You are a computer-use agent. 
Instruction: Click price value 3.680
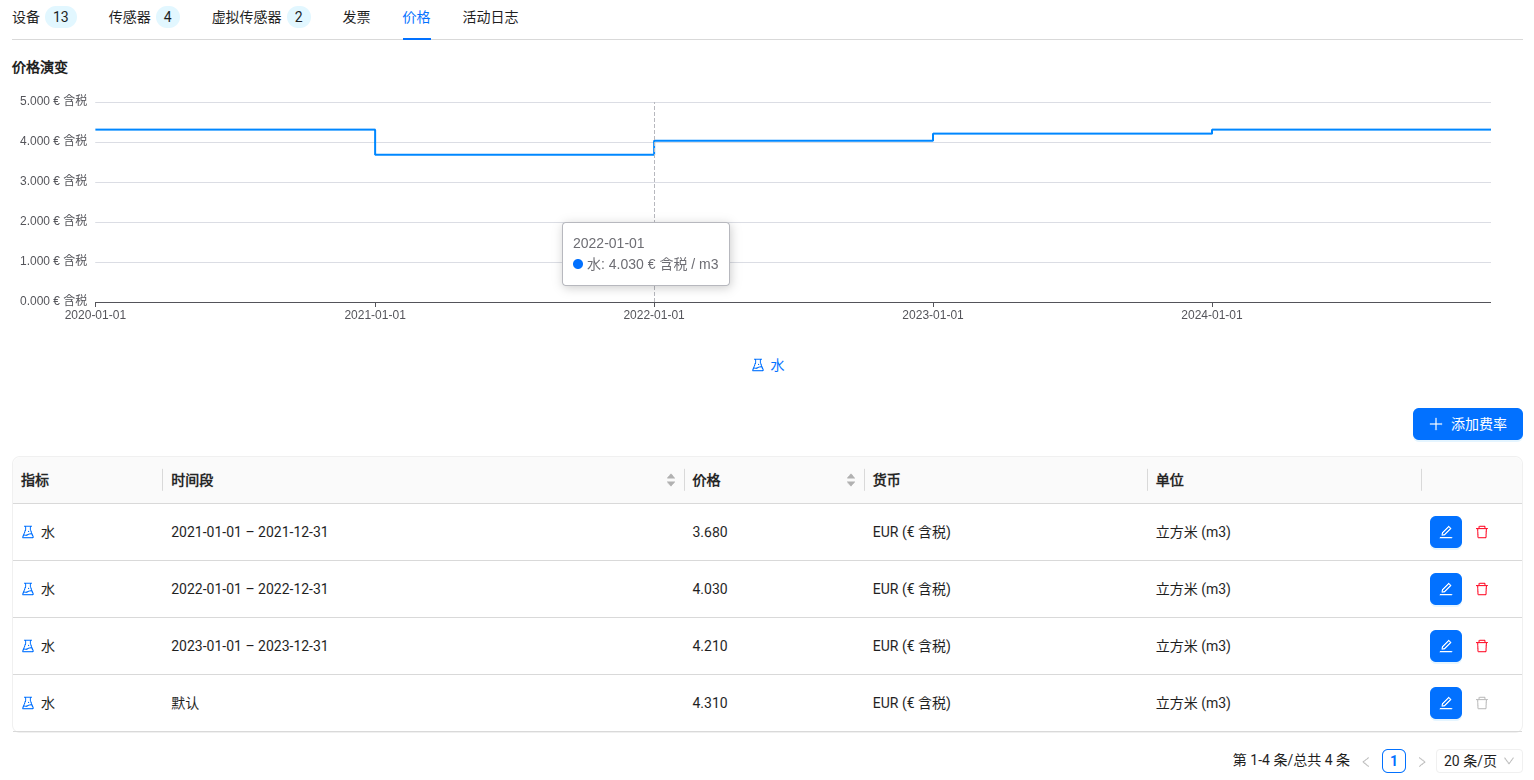coord(710,532)
